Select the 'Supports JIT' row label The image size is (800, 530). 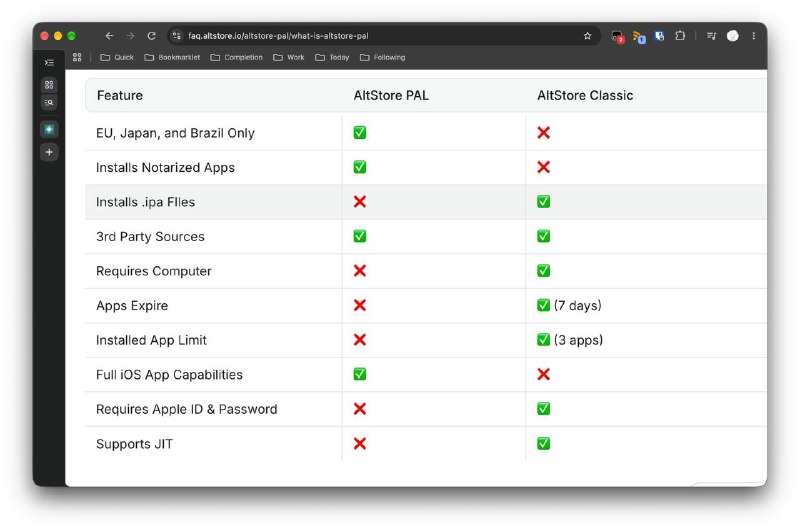(x=134, y=444)
